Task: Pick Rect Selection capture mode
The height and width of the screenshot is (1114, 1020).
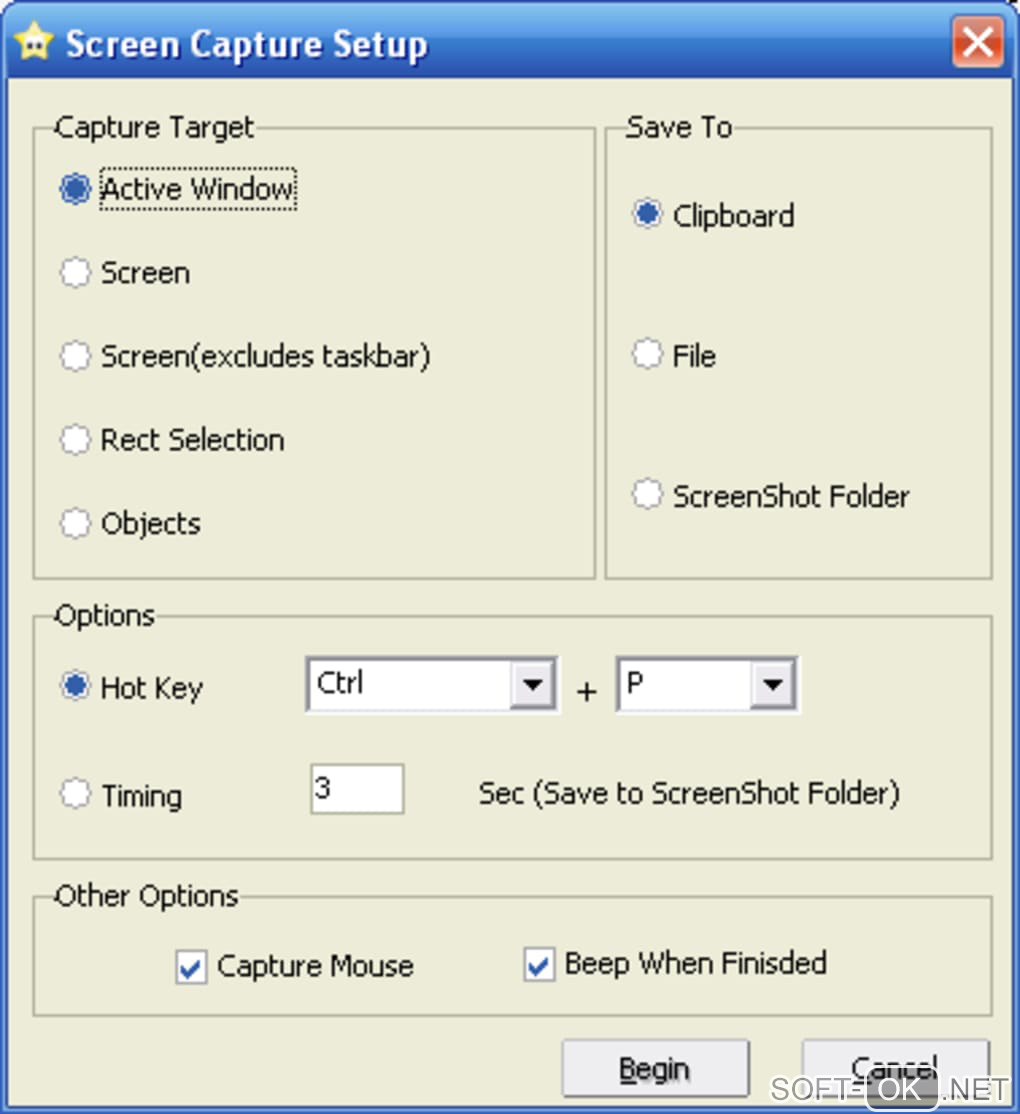Action: 76,440
